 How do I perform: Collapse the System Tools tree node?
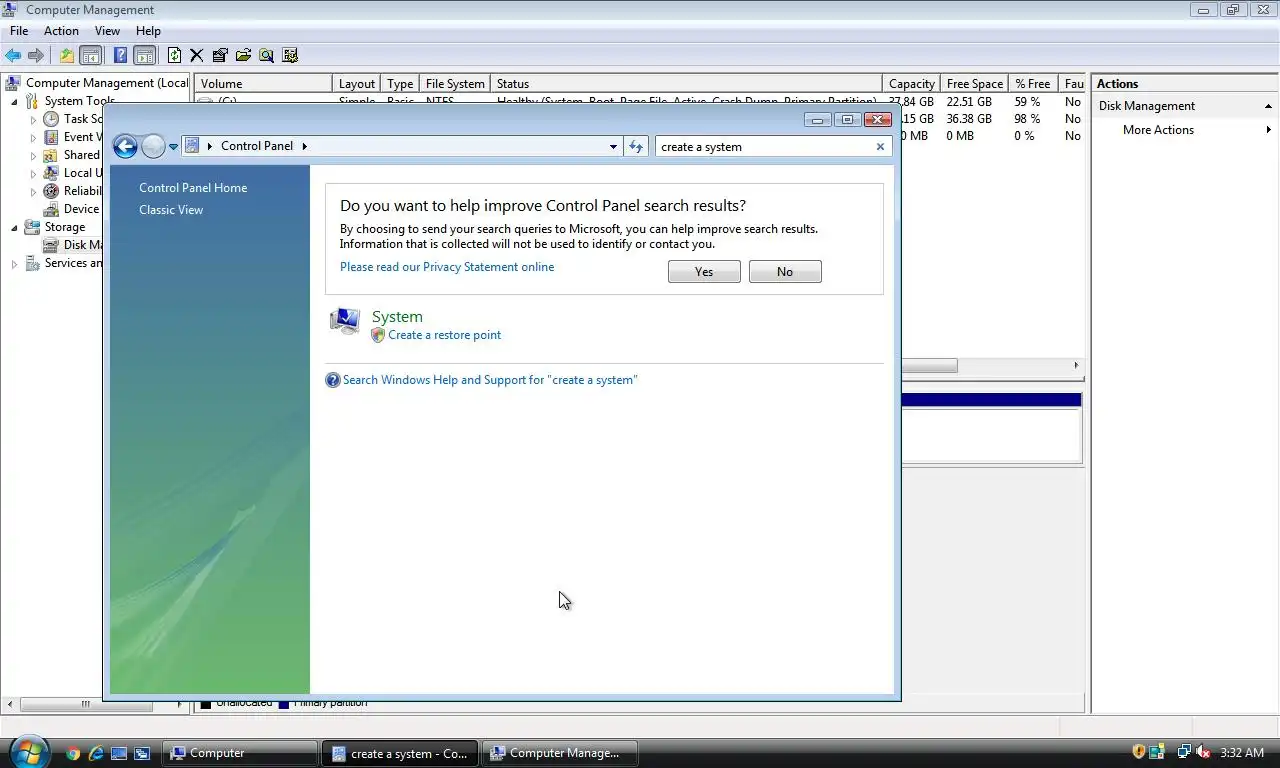(15, 101)
